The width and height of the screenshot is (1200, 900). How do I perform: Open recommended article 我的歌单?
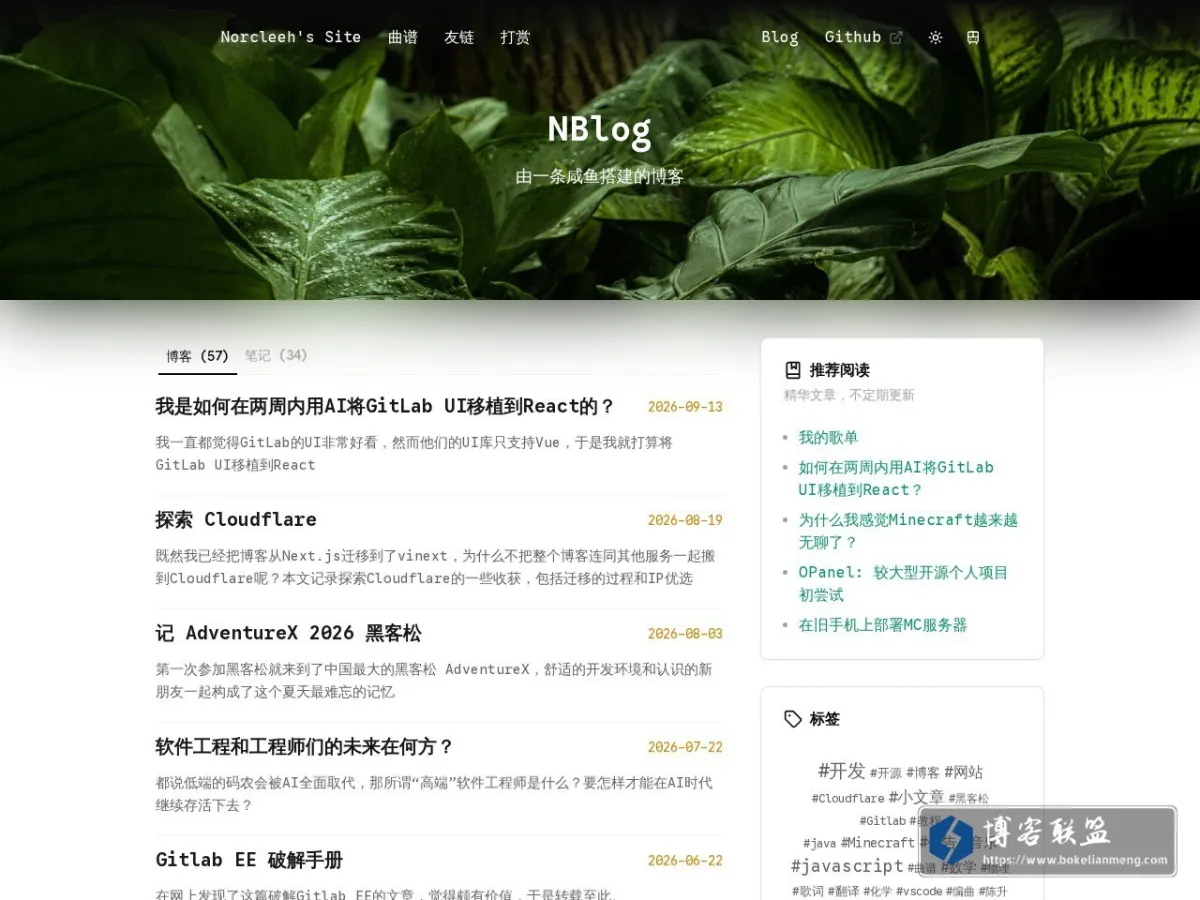pos(828,437)
